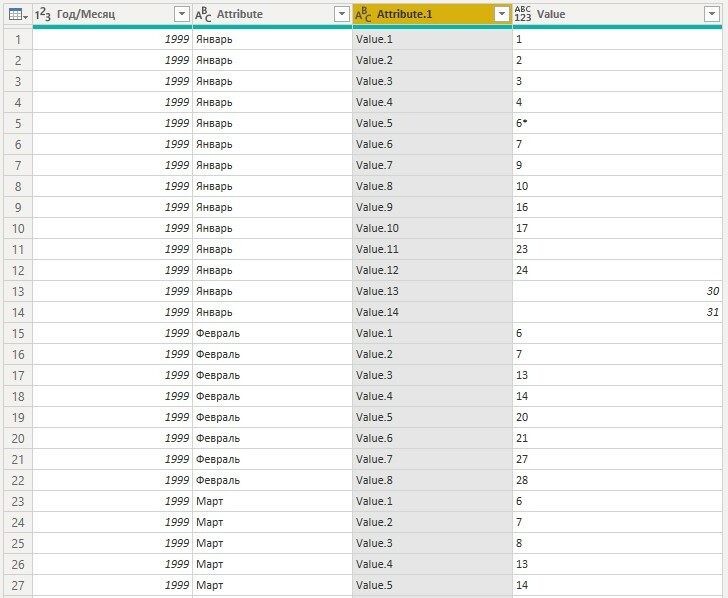Select the Год/Месяц column header
Viewport: 728px width, 598px height.
pos(112,14)
